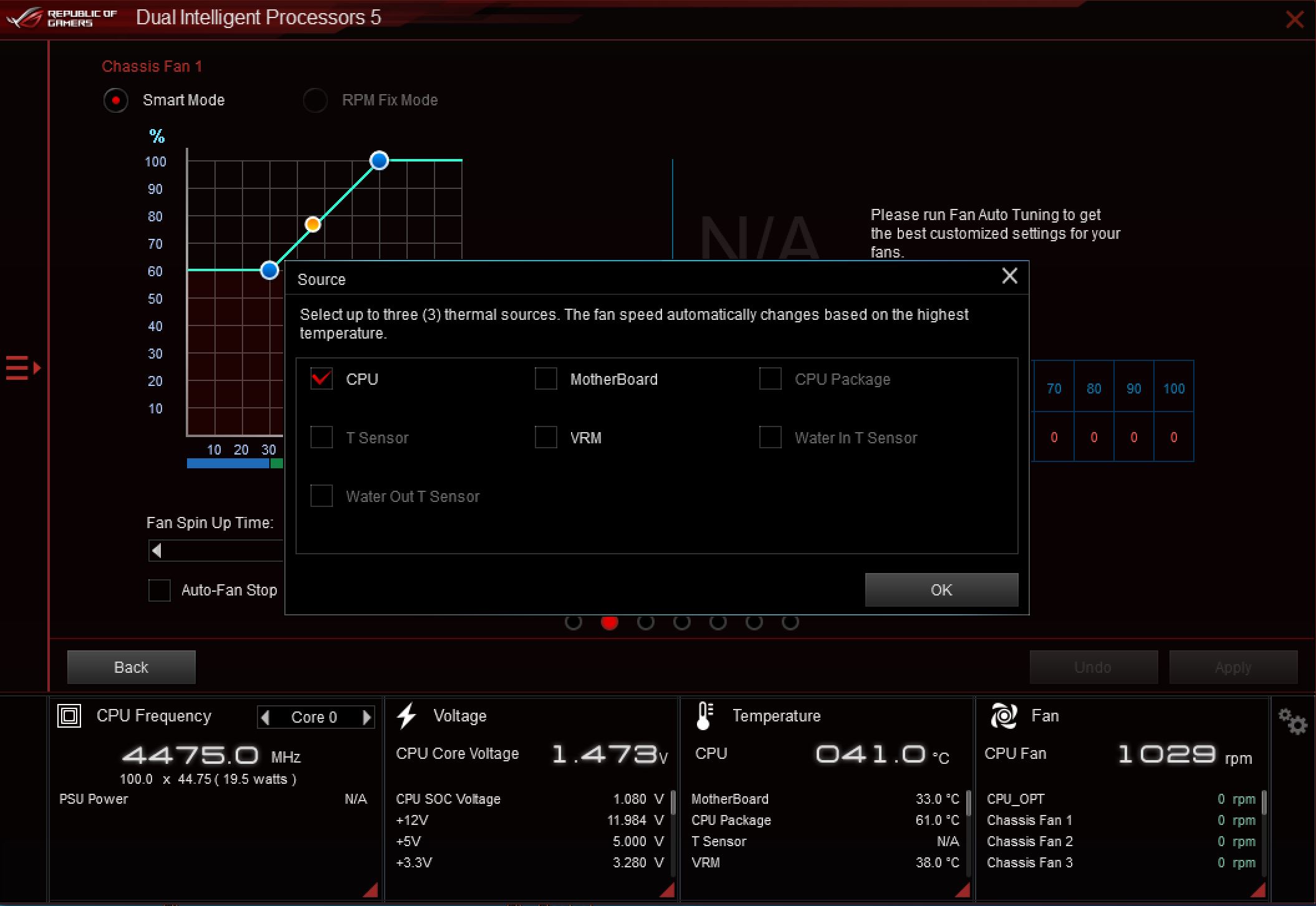Select the lower blue fan curve point at 60%

[269, 270]
